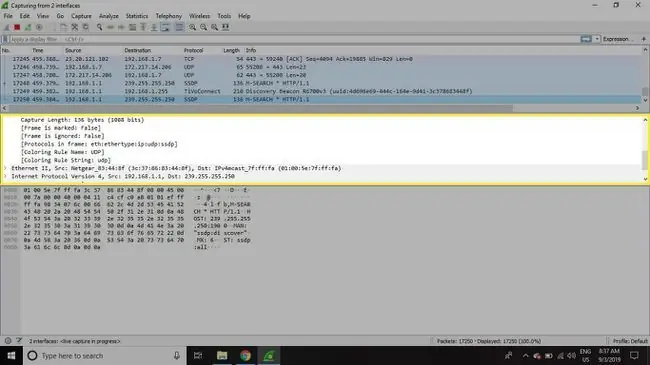Screen dimensions: 650x365
Task: Click the Find packet magnifier icon
Action: point(99,27)
